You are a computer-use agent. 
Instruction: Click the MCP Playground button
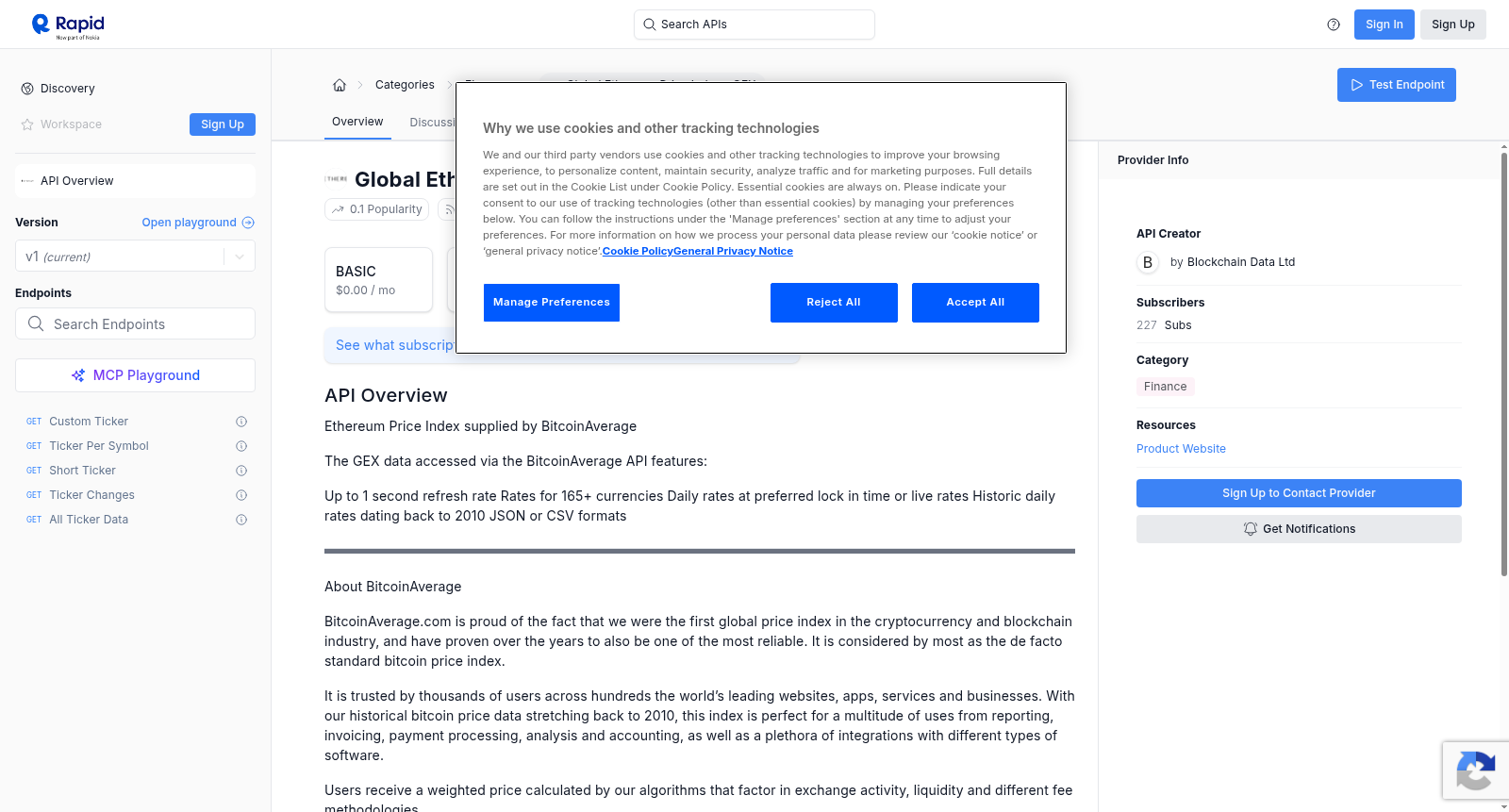[x=135, y=375]
